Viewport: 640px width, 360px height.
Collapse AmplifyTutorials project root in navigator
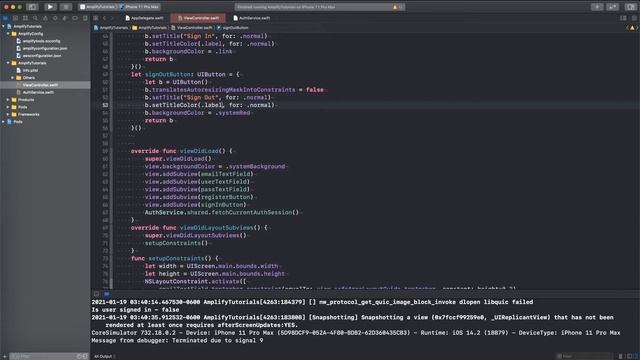4,26
